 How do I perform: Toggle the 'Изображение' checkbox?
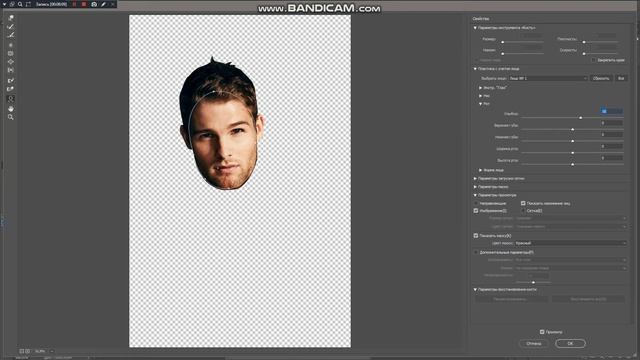(476, 211)
